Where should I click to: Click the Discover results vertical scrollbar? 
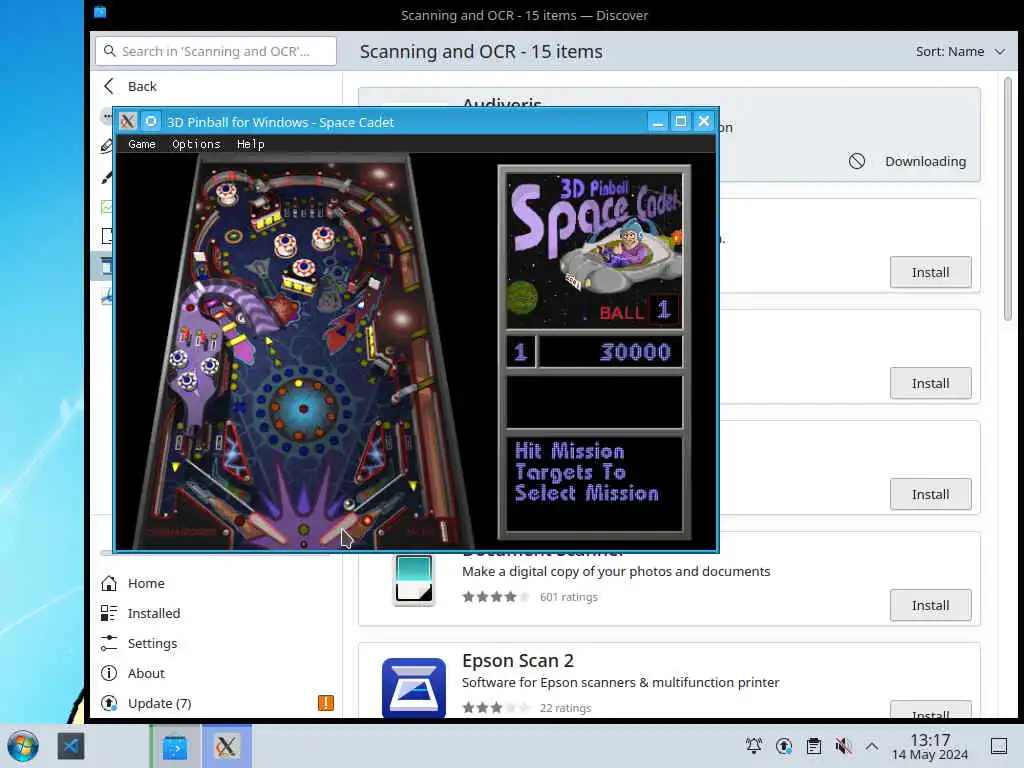tap(1008, 199)
